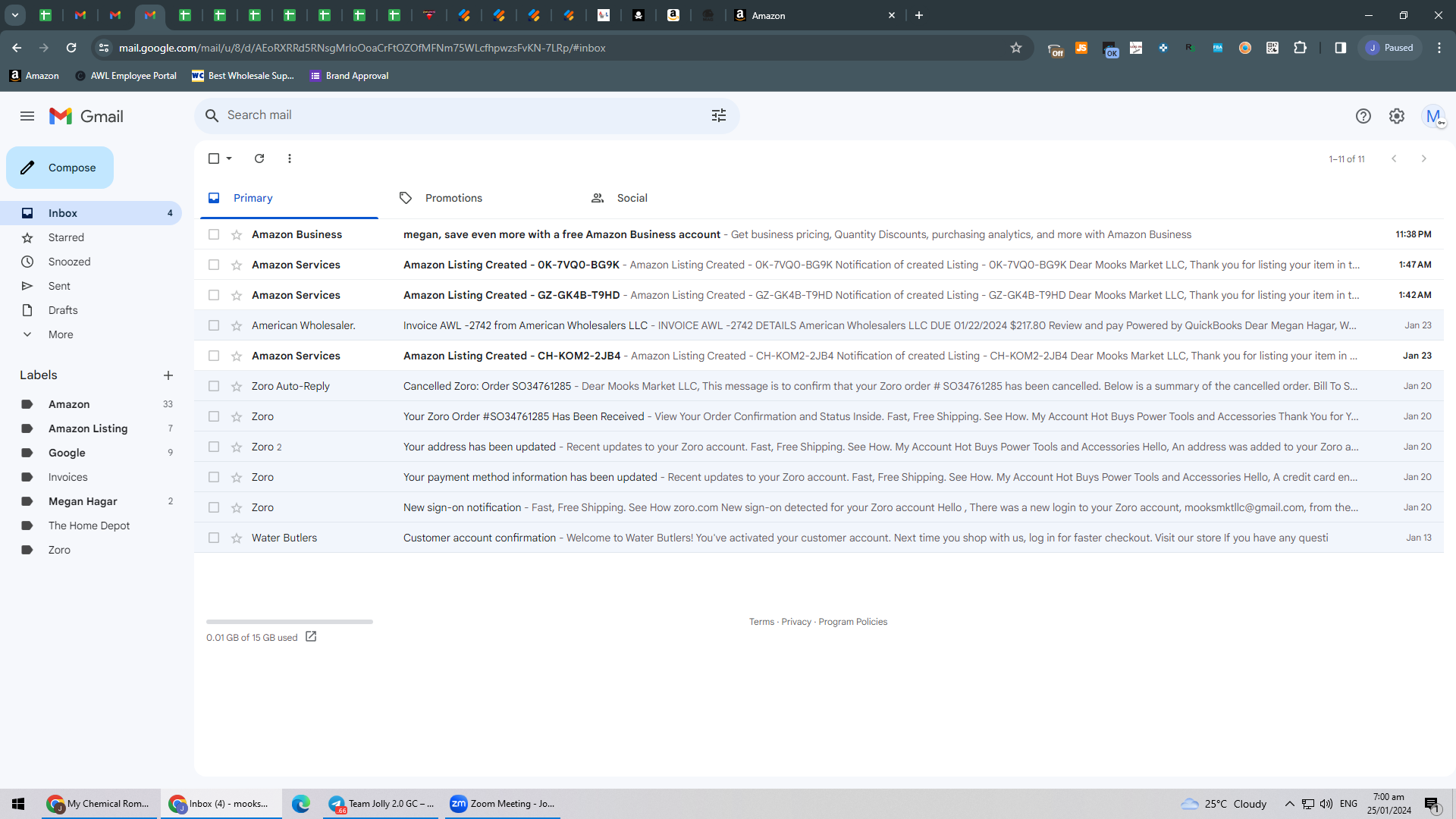Star the American Wholesaler invoice email
The image size is (1456, 819).
click(237, 326)
